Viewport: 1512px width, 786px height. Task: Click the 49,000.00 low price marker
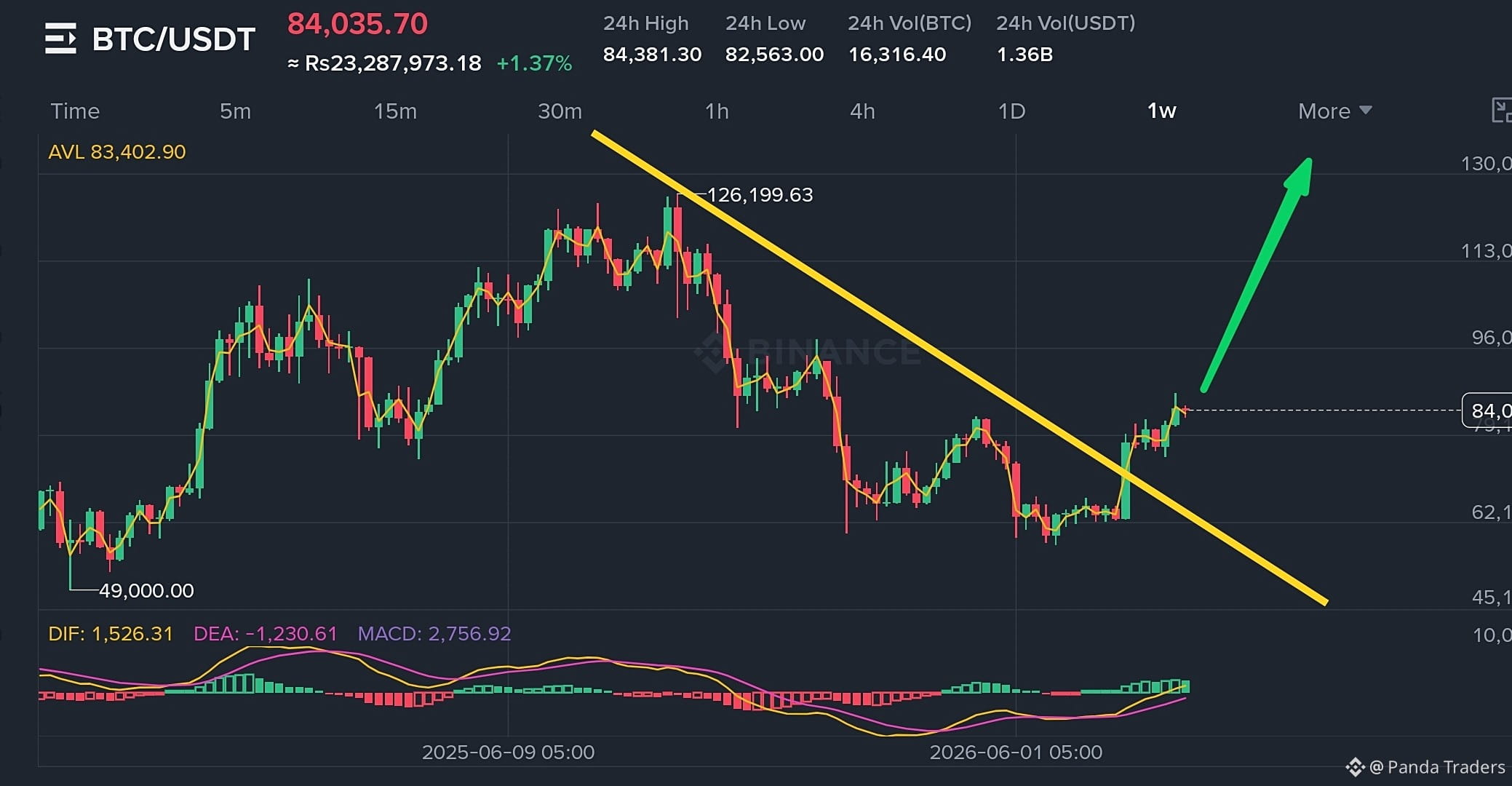(x=146, y=590)
